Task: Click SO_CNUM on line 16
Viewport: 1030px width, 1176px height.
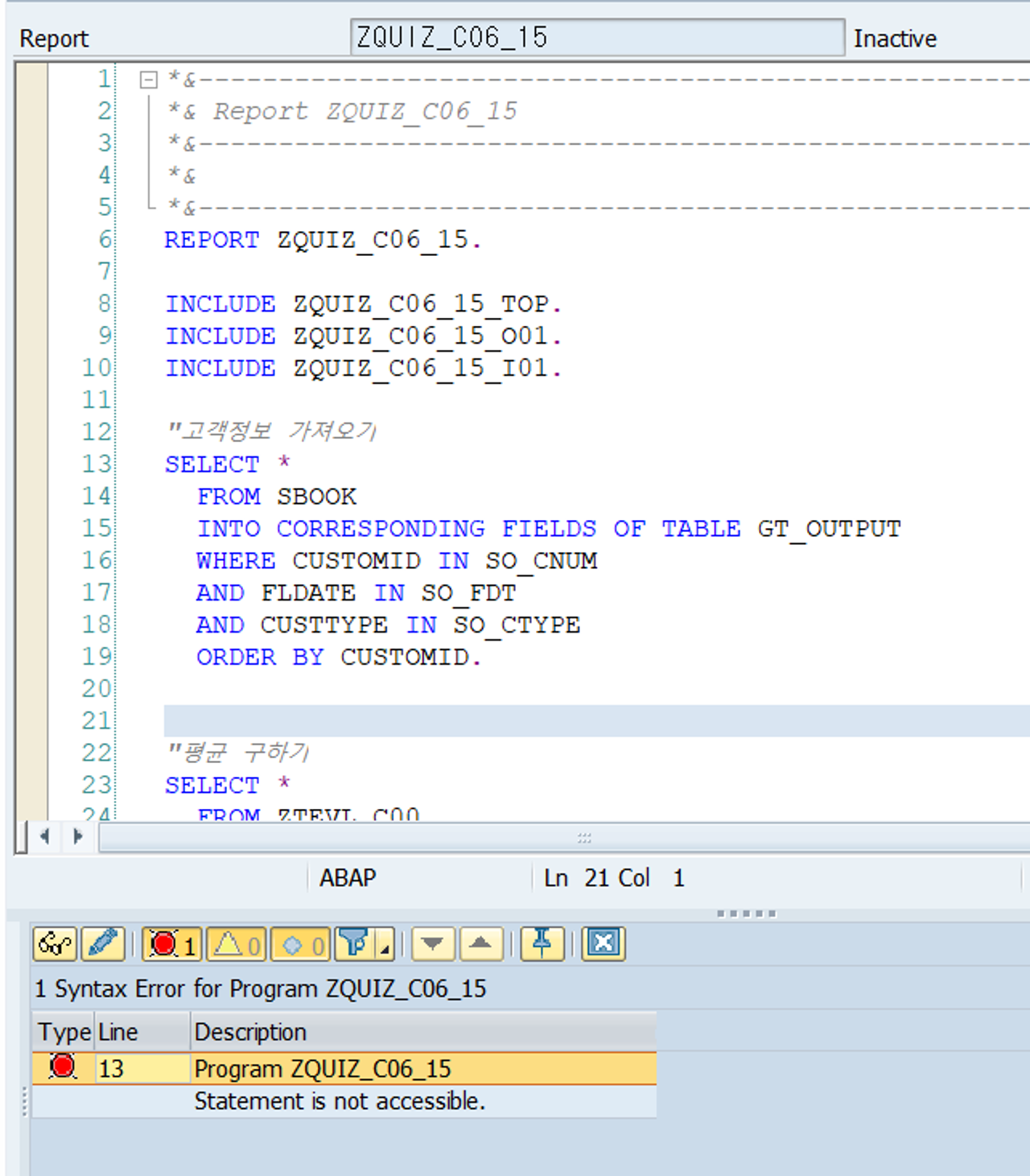Action: 542,560
